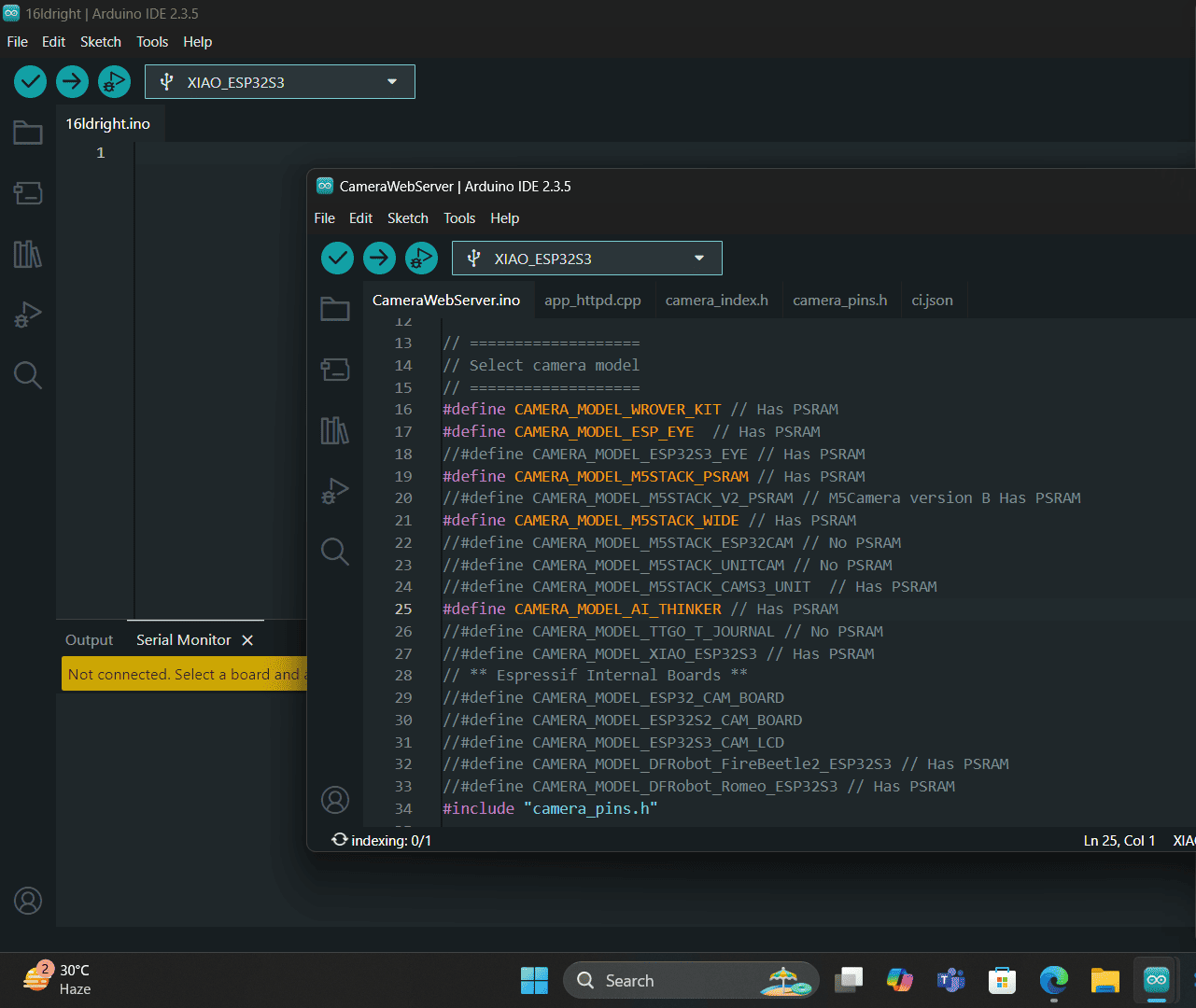Select Serial Monitor tab
Image resolution: width=1196 pixels, height=1008 pixels.
coord(184,640)
